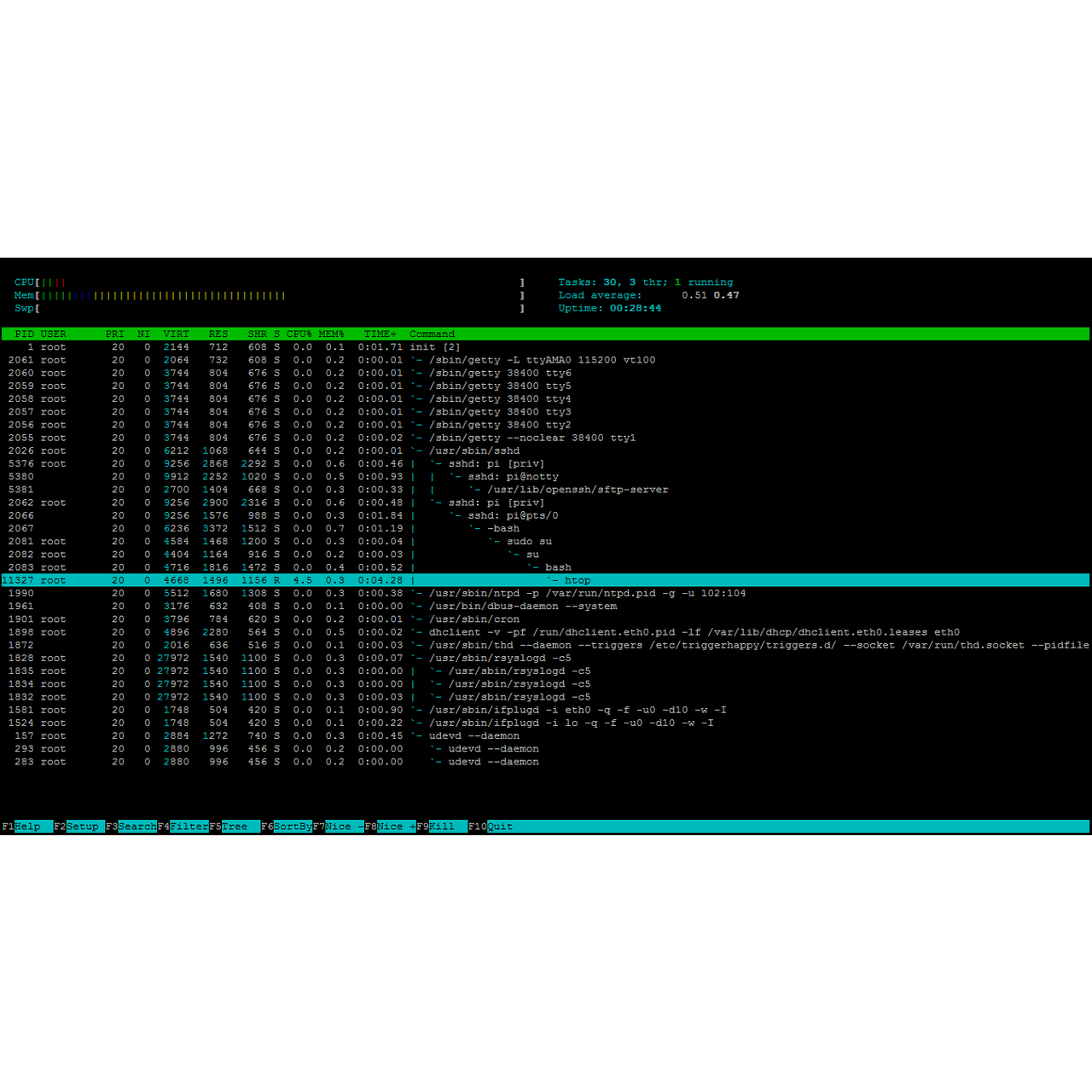Image resolution: width=1092 pixels, height=1092 pixels.
Task: Quit htop using F10Quit
Action: [493, 826]
